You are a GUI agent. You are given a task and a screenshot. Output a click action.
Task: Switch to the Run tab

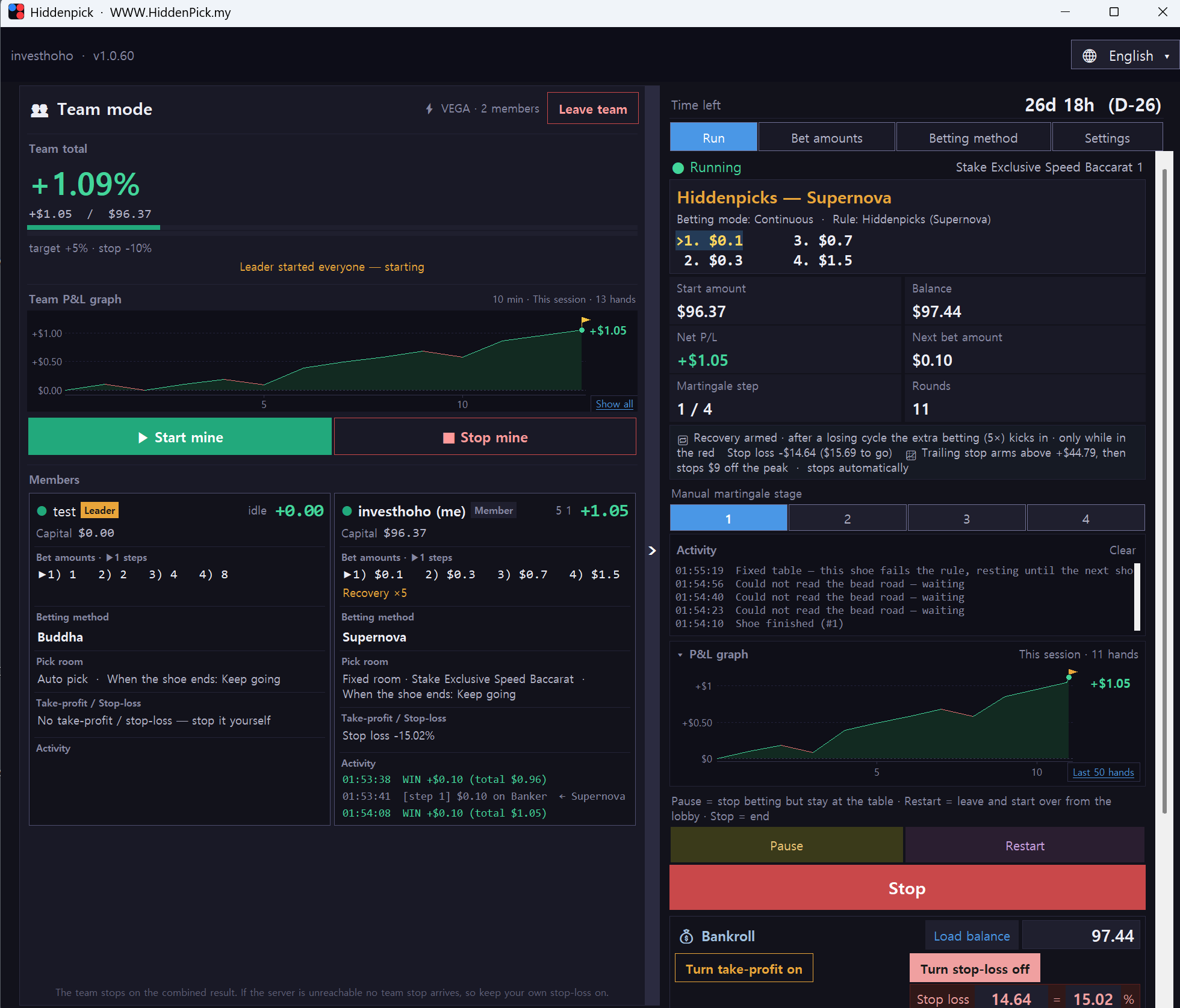[713, 138]
